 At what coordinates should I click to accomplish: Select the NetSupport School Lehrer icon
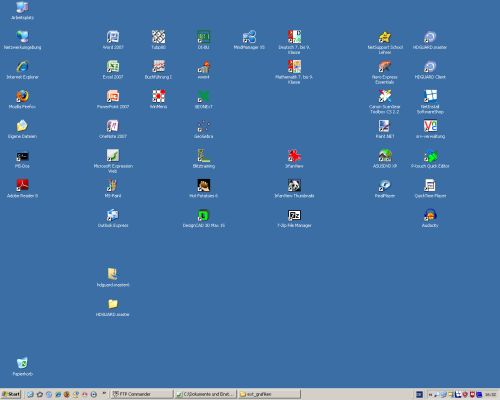(385, 37)
